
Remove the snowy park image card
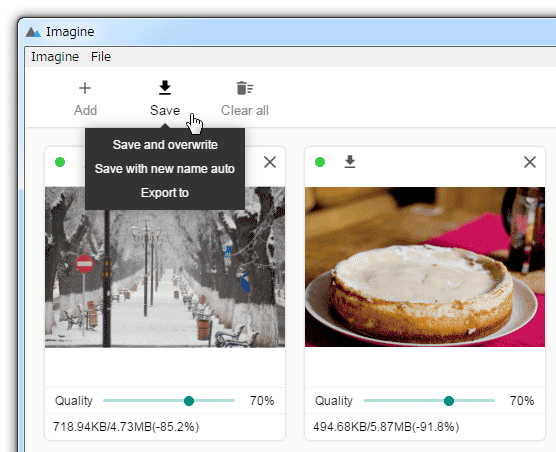270,162
